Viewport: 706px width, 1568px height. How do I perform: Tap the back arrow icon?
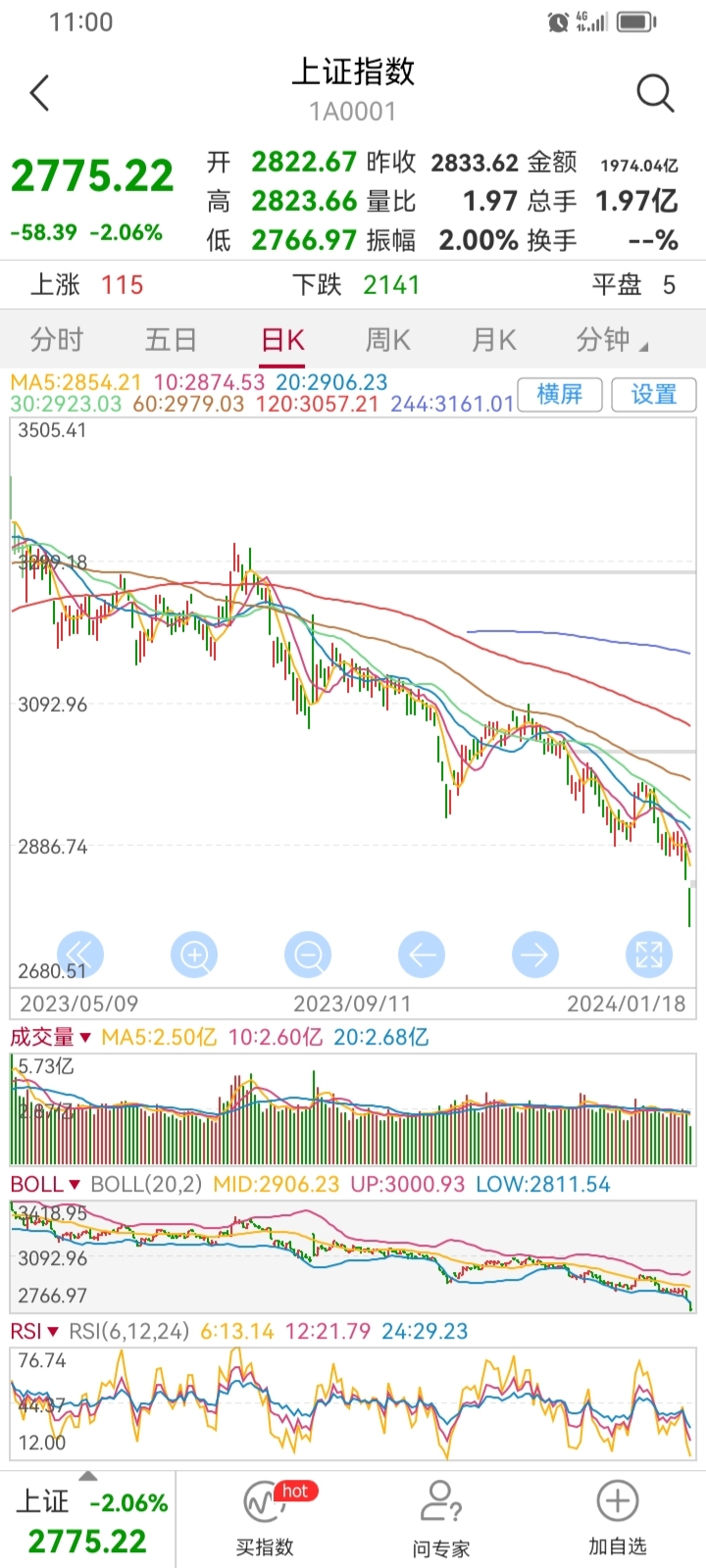click(40, 94)
